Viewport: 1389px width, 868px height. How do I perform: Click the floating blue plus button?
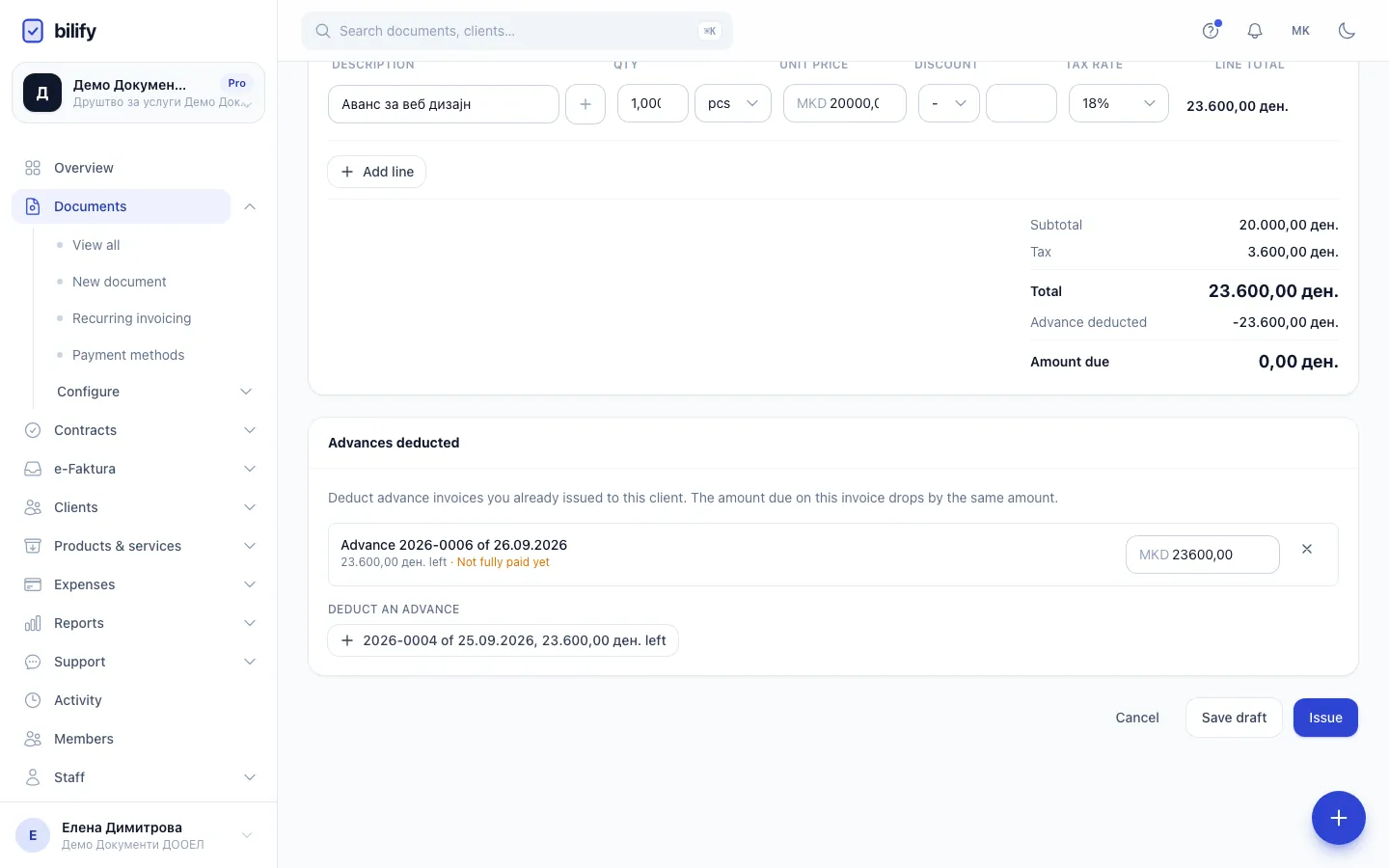1339,818
